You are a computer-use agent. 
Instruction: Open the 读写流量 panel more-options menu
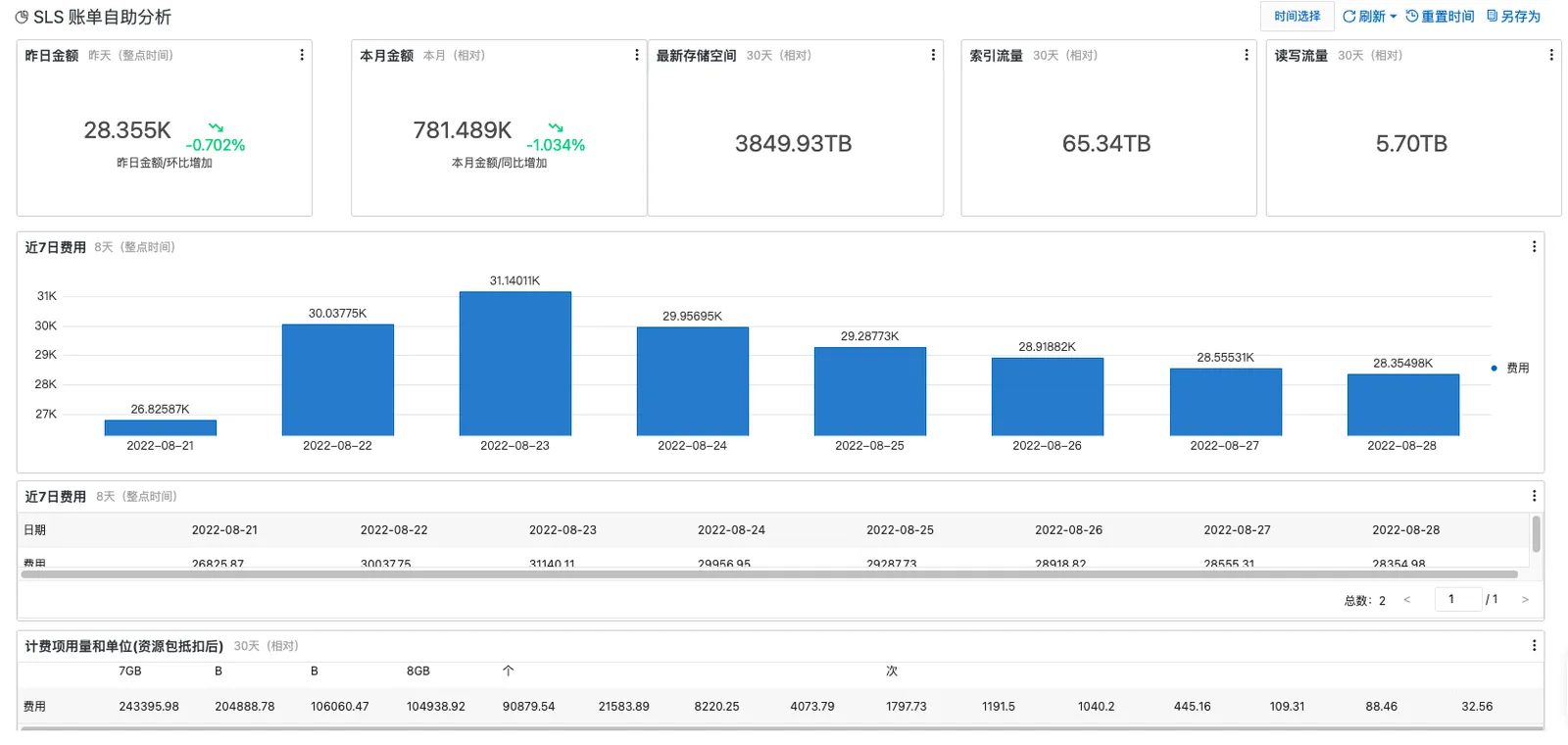click(x=1551, y=55)
